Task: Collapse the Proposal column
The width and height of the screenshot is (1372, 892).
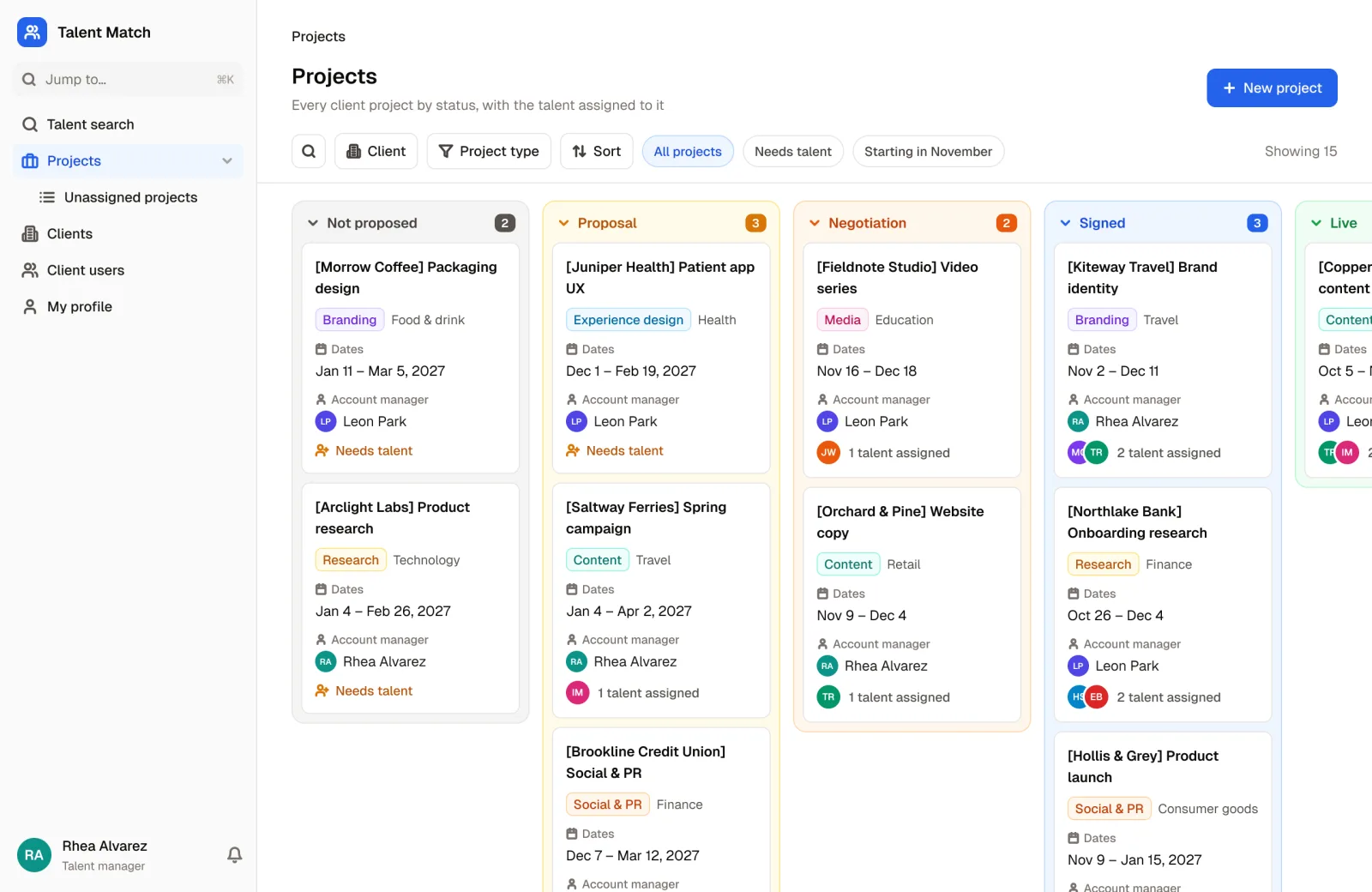Action: [x=563, y=223]
